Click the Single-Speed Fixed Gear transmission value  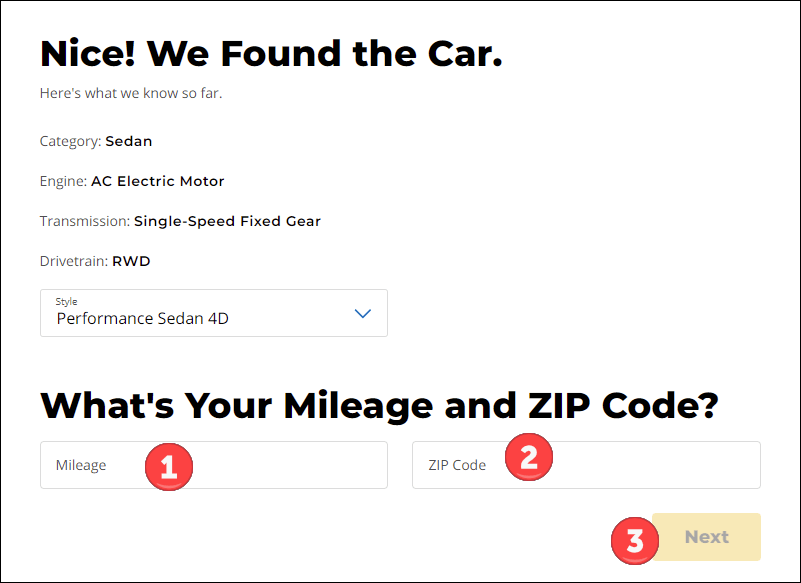227,221
